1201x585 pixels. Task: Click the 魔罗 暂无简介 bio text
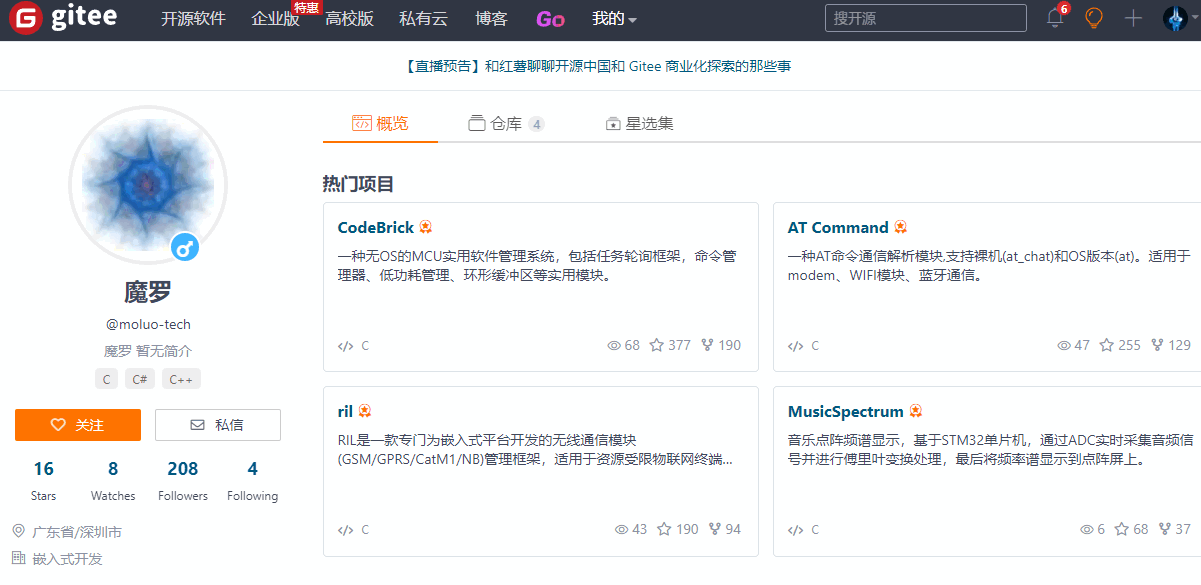148,351
